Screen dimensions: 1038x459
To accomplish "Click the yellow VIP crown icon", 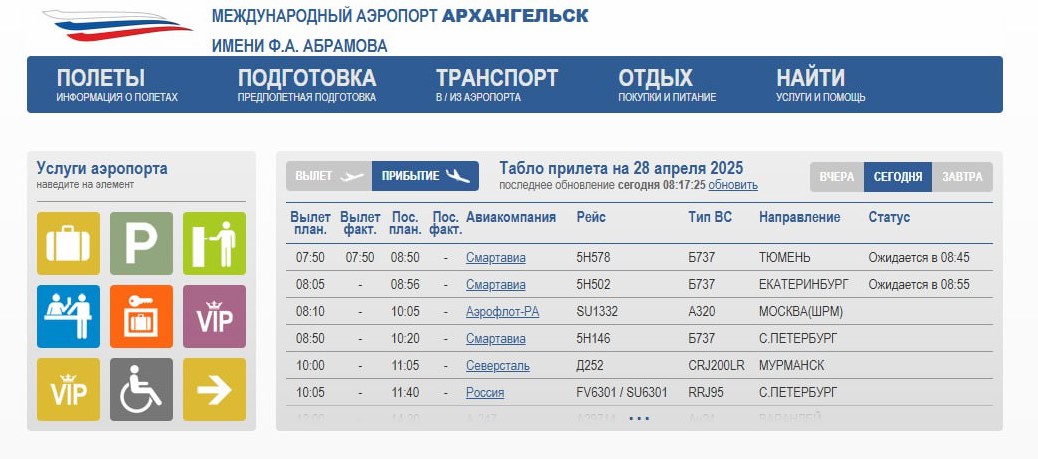I will [68, 389].
